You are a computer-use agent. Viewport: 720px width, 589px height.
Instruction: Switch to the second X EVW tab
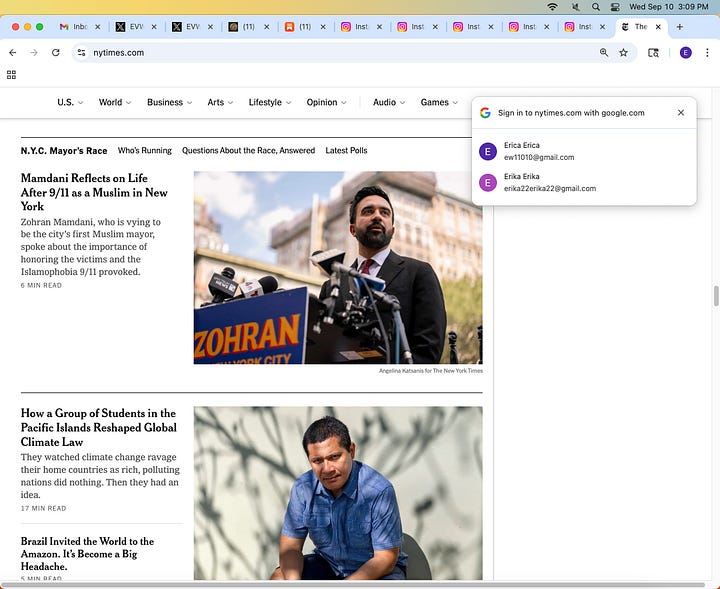point(192,27)
